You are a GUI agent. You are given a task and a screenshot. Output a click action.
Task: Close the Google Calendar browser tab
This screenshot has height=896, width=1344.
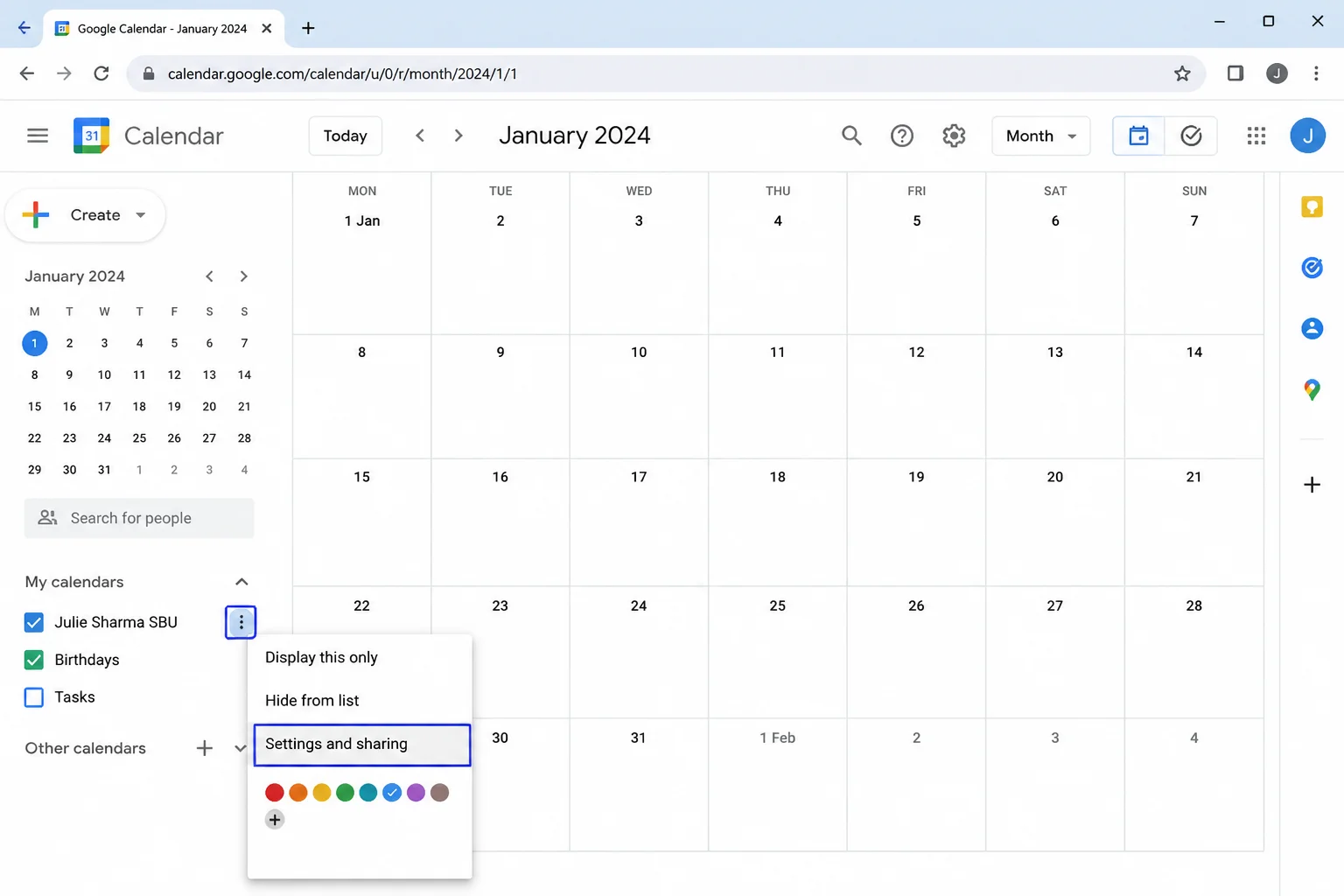(267, 28)
